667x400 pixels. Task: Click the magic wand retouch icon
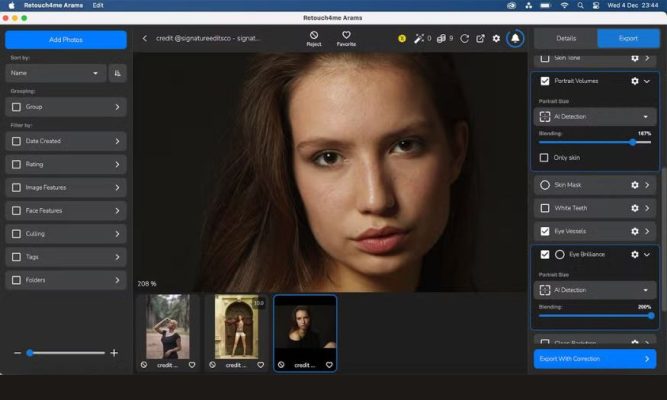[x=417, y=39]
